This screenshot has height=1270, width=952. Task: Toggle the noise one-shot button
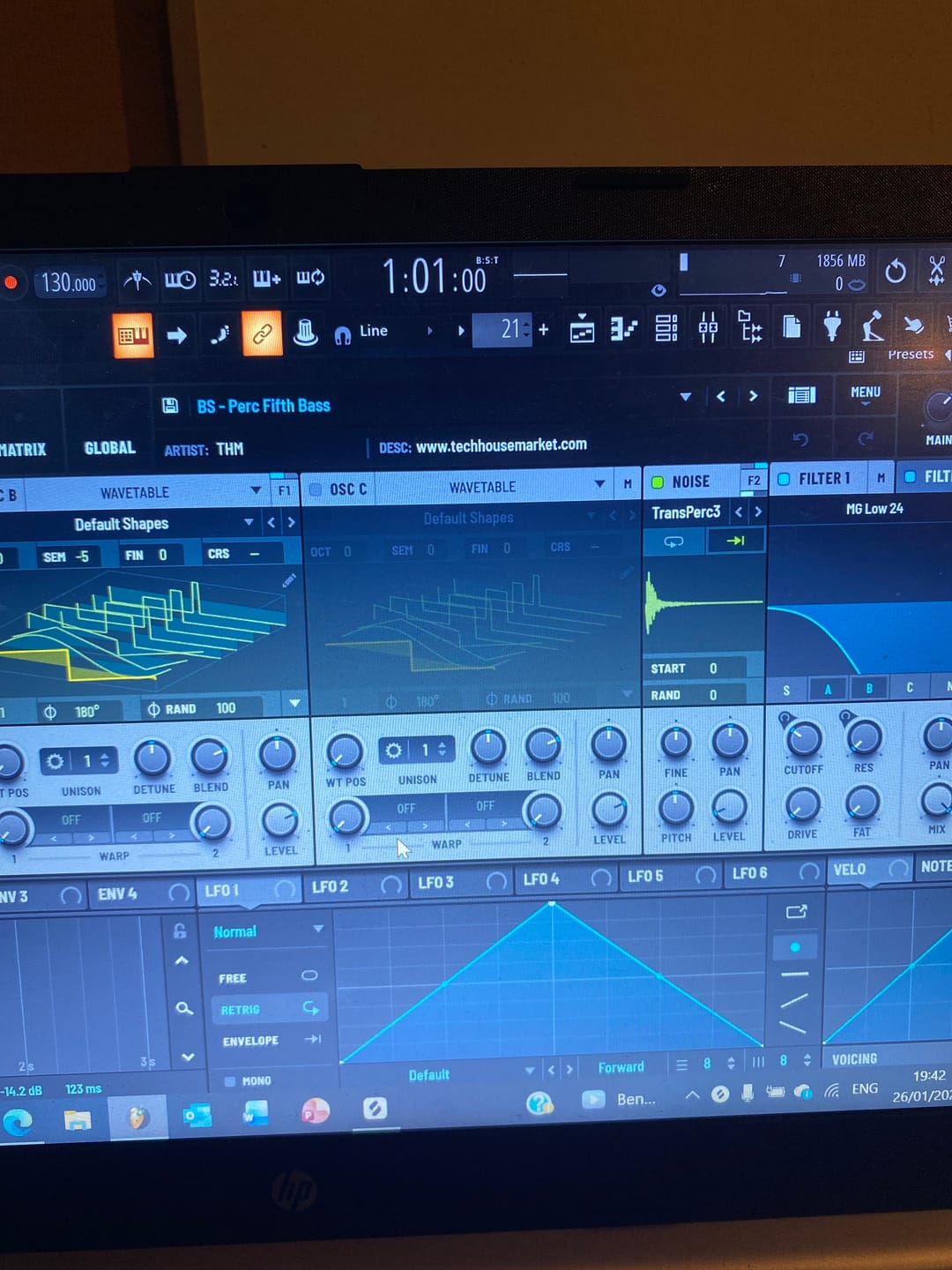(x=735, y=541)
